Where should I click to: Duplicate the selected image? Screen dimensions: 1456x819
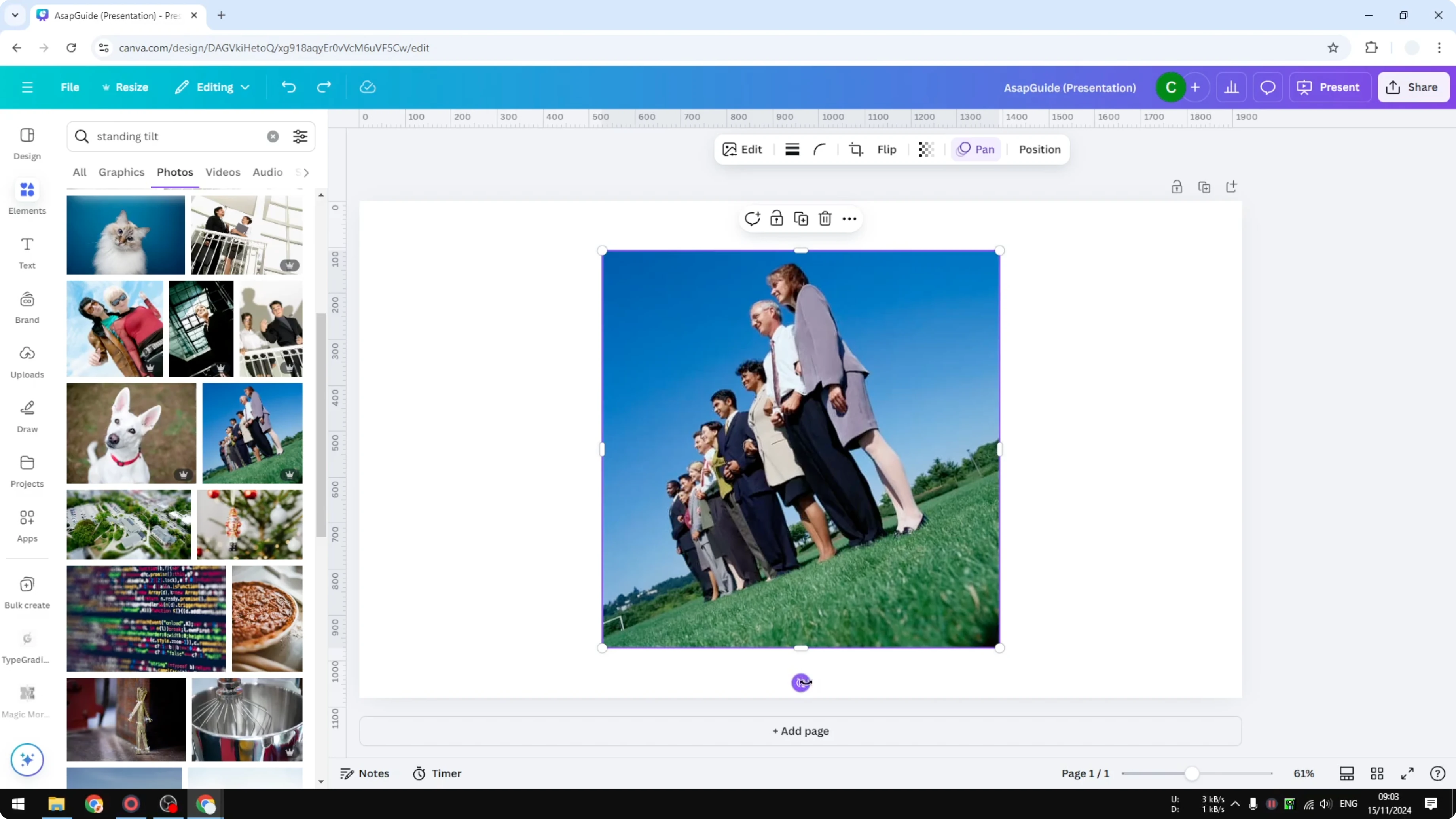pos(801,218)
